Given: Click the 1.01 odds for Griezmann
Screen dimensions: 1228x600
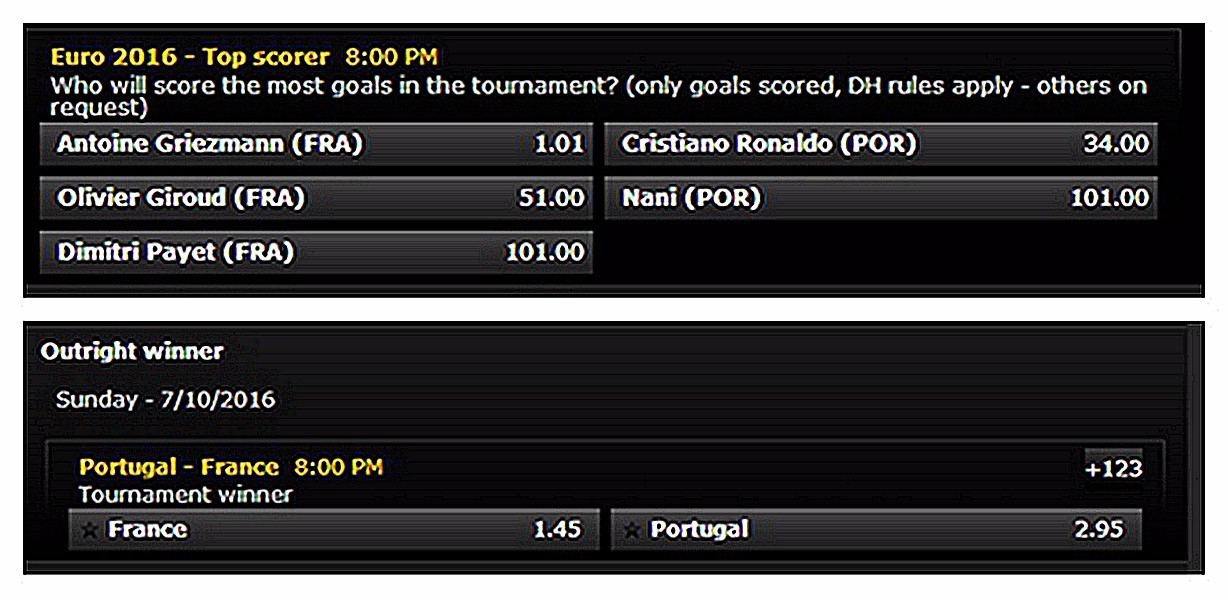Looking at the screenshot, I should (559, 145).
